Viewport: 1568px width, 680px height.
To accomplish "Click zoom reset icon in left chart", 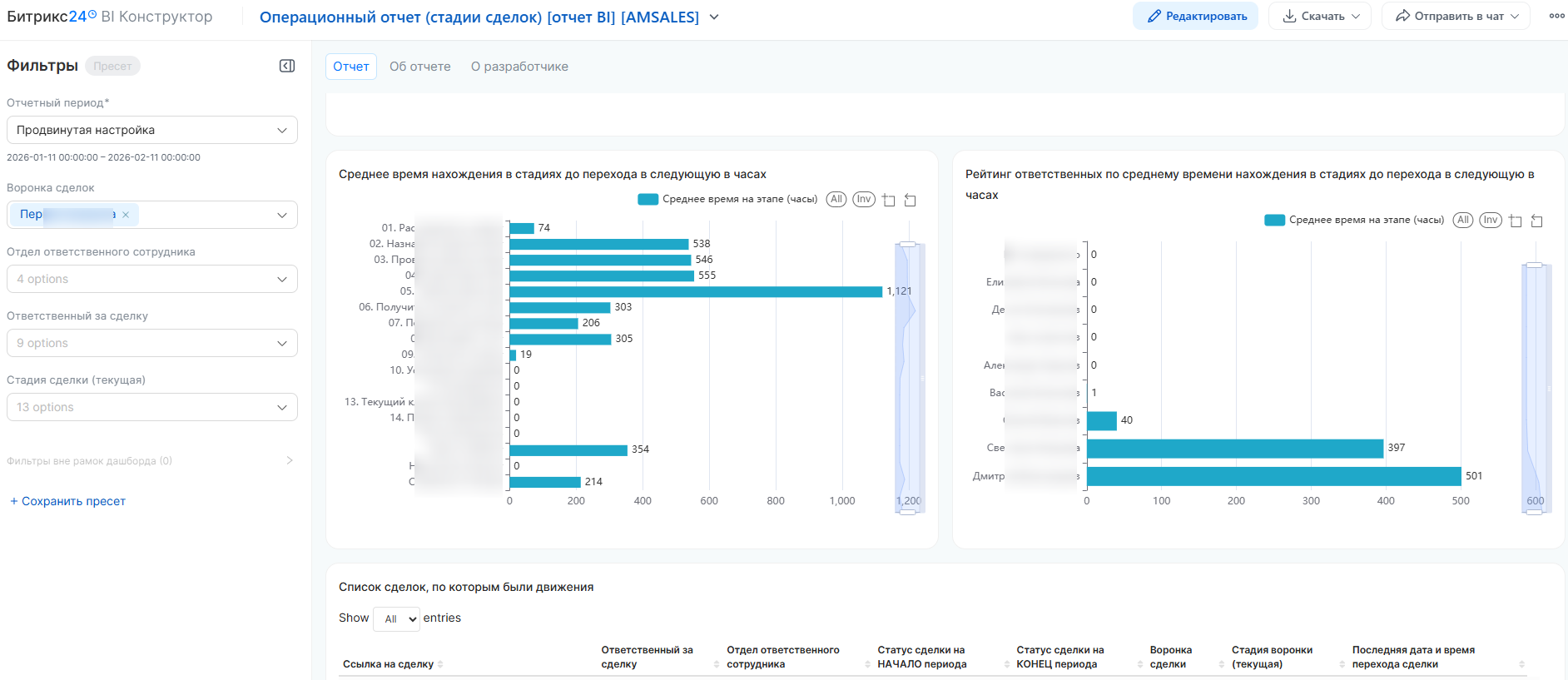I will click(911, 200).
